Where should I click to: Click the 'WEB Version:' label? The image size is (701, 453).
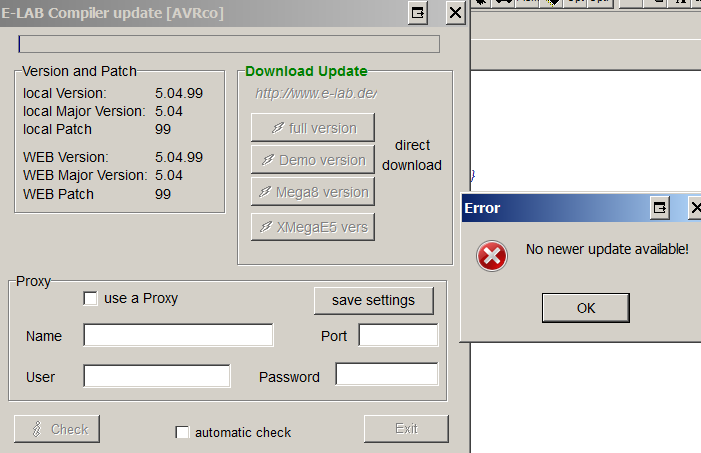[x=66, y=157]
